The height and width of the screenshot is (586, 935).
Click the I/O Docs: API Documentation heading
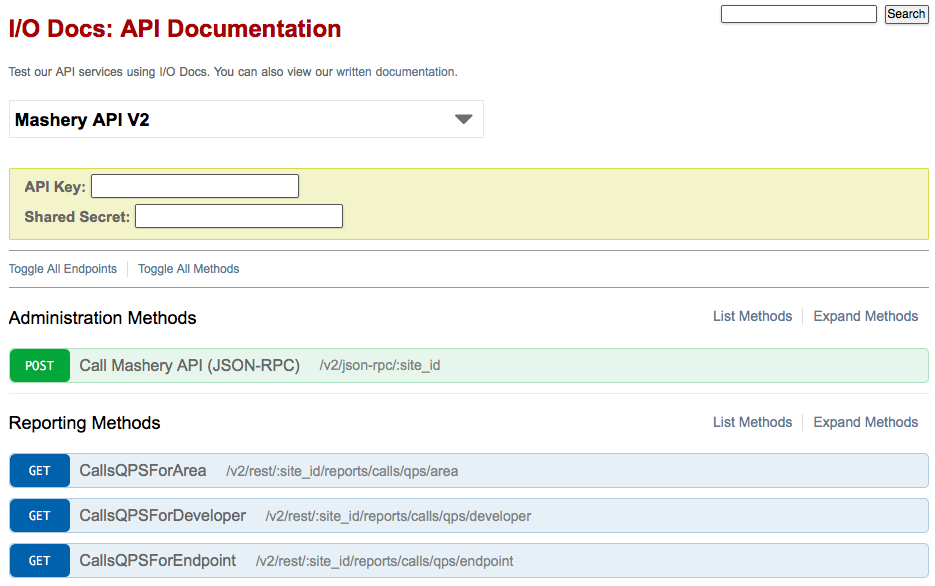click(x=175, y=29)
